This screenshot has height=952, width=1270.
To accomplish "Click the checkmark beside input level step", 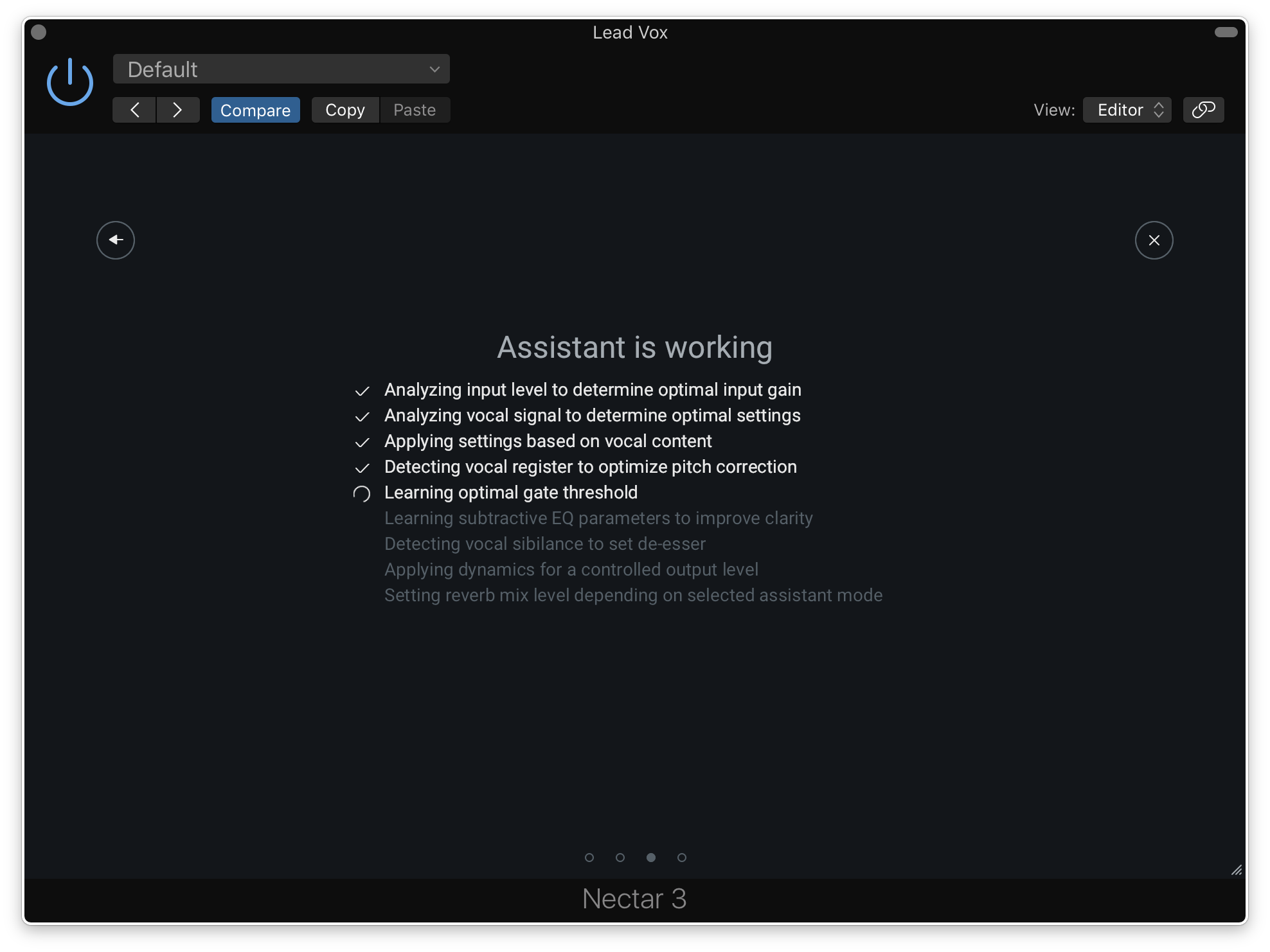I will pos(362,391).
